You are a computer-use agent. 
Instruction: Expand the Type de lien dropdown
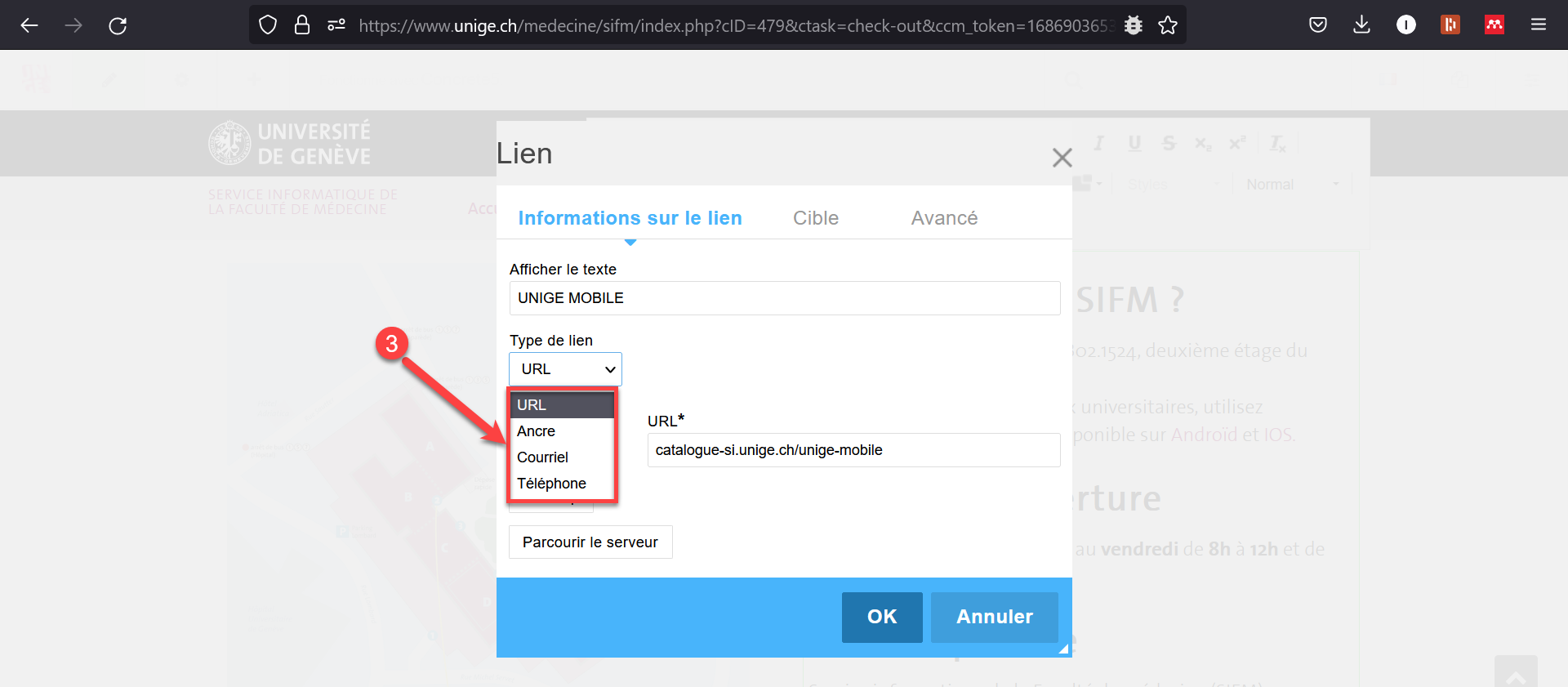565,369
